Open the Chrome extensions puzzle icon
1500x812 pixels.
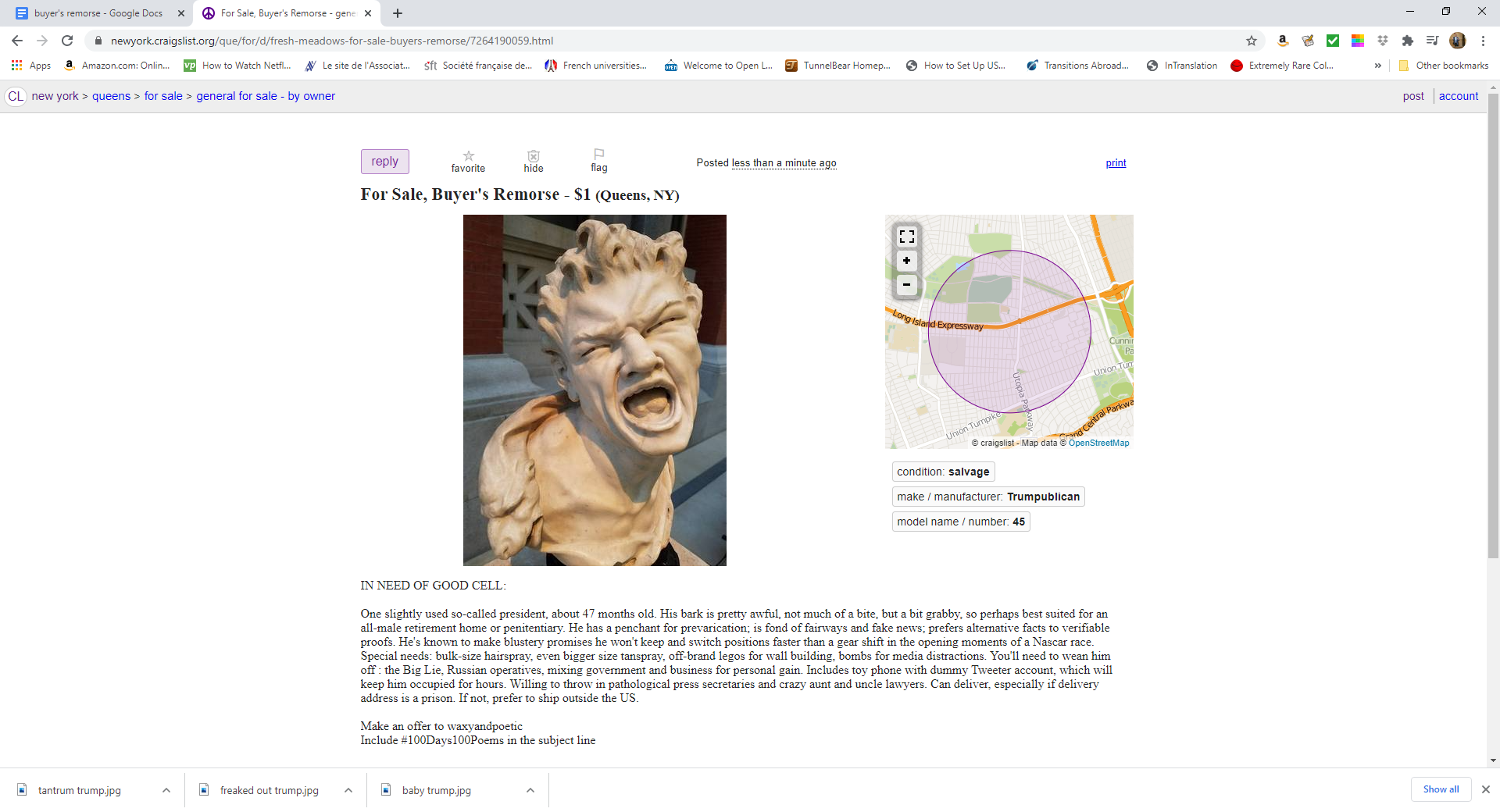coord(1408,41)
